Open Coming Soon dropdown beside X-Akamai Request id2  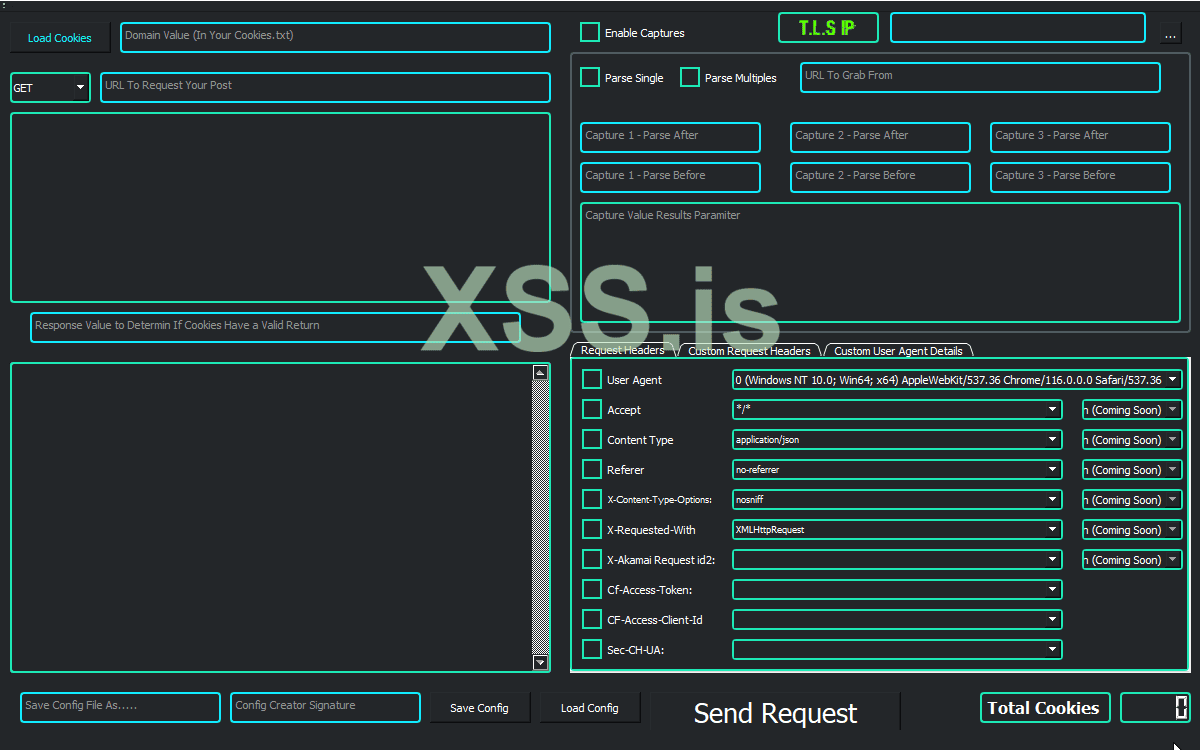coord(1132,559)
